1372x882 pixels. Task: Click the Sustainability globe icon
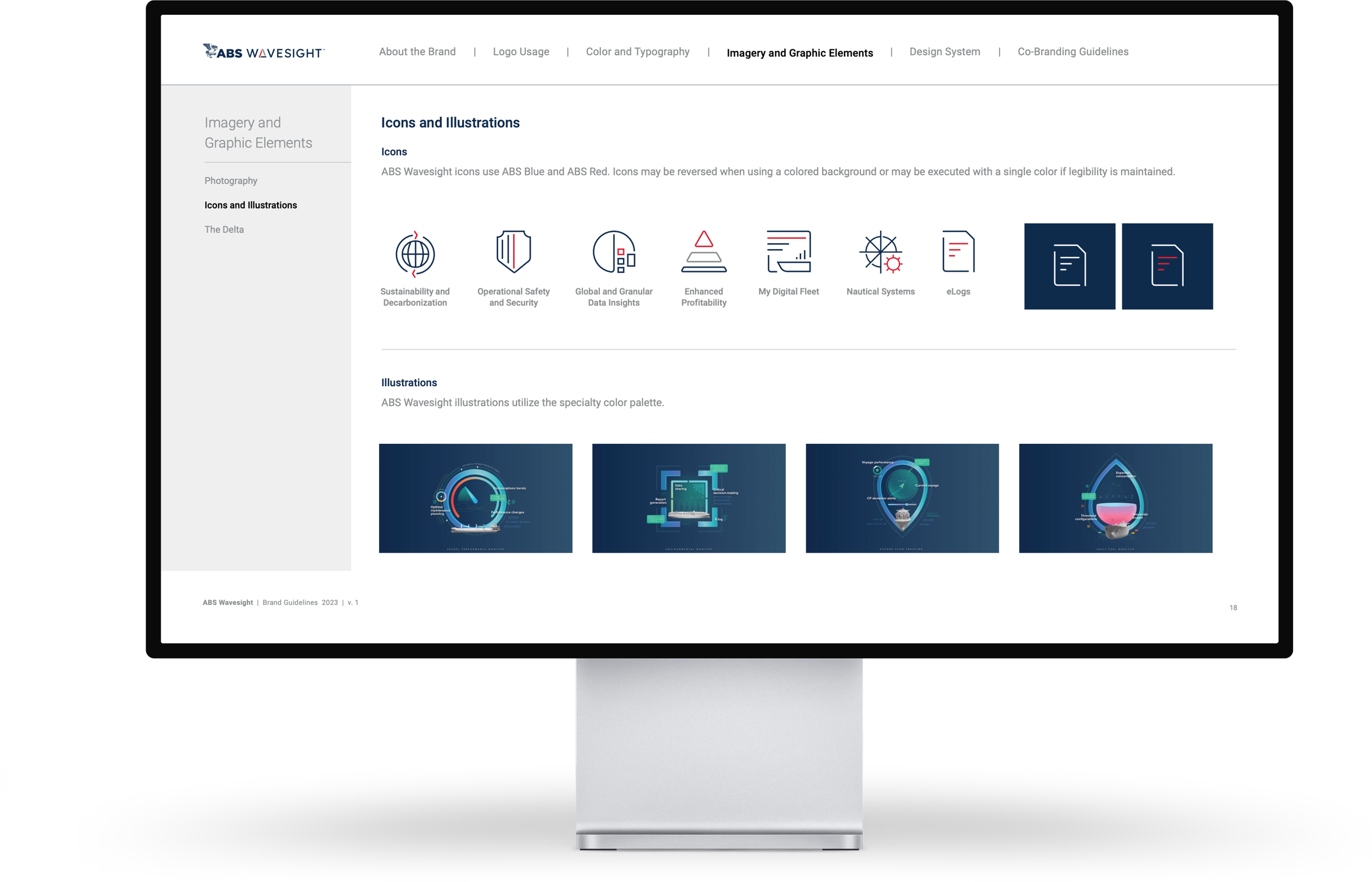click(415, 254)
